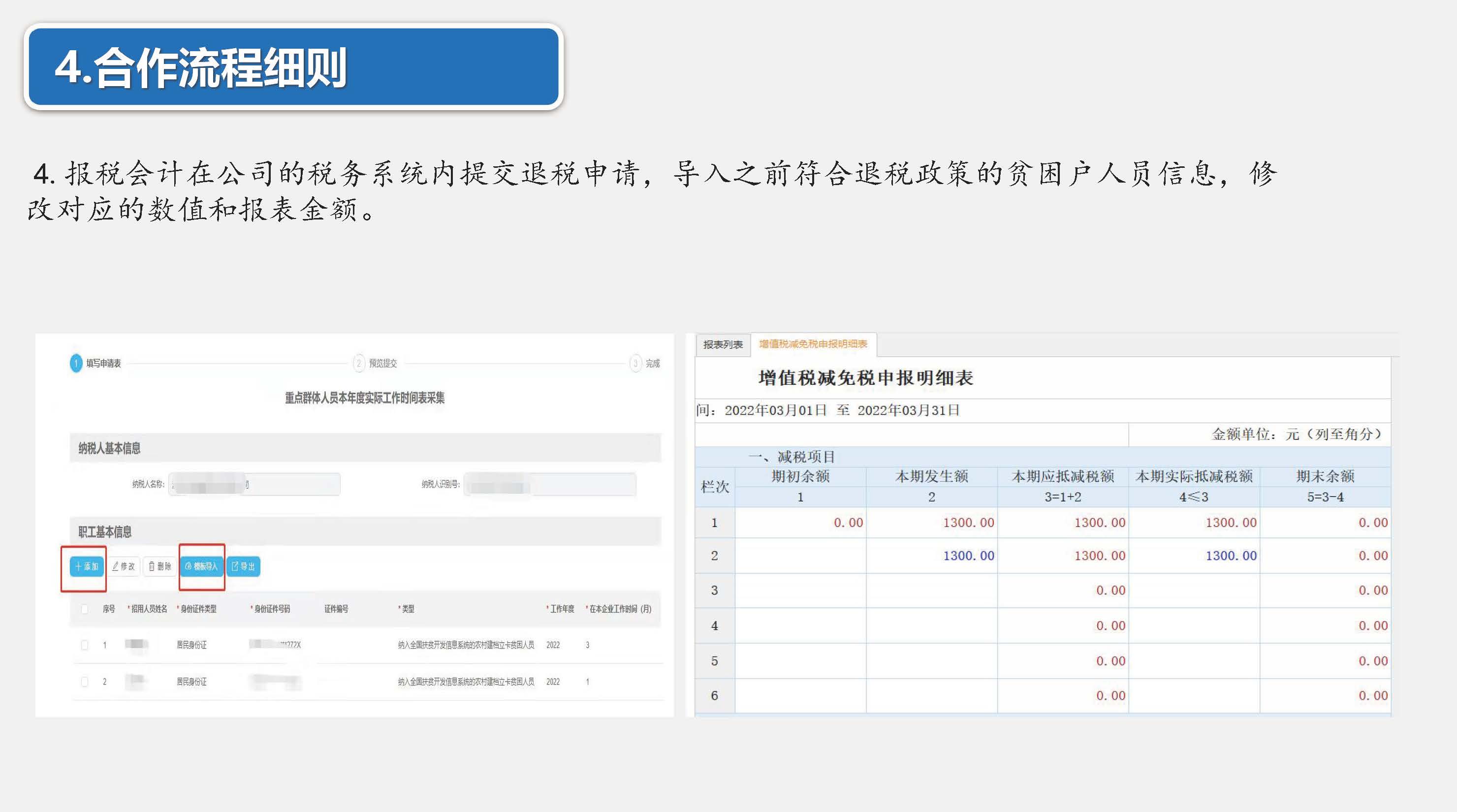The image size is (1457, 812).
Task: Select step 1 填写申请表 indicator
Action: (95, 363)
